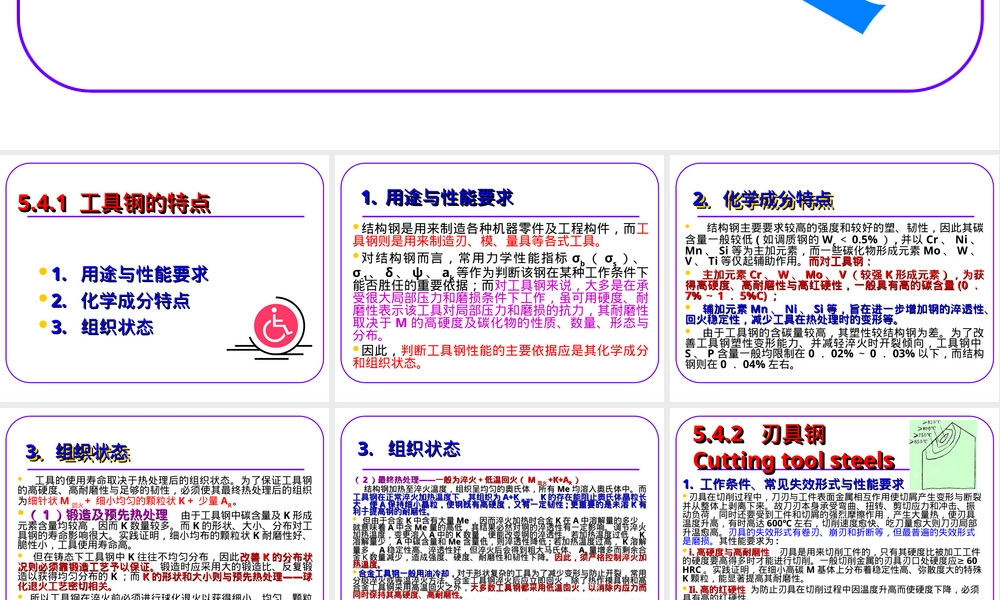Click heading '2. 化学成分特点' on third slide
Image resolution: width=1000 pixels, height=600 pixels.
coord(763,200)
